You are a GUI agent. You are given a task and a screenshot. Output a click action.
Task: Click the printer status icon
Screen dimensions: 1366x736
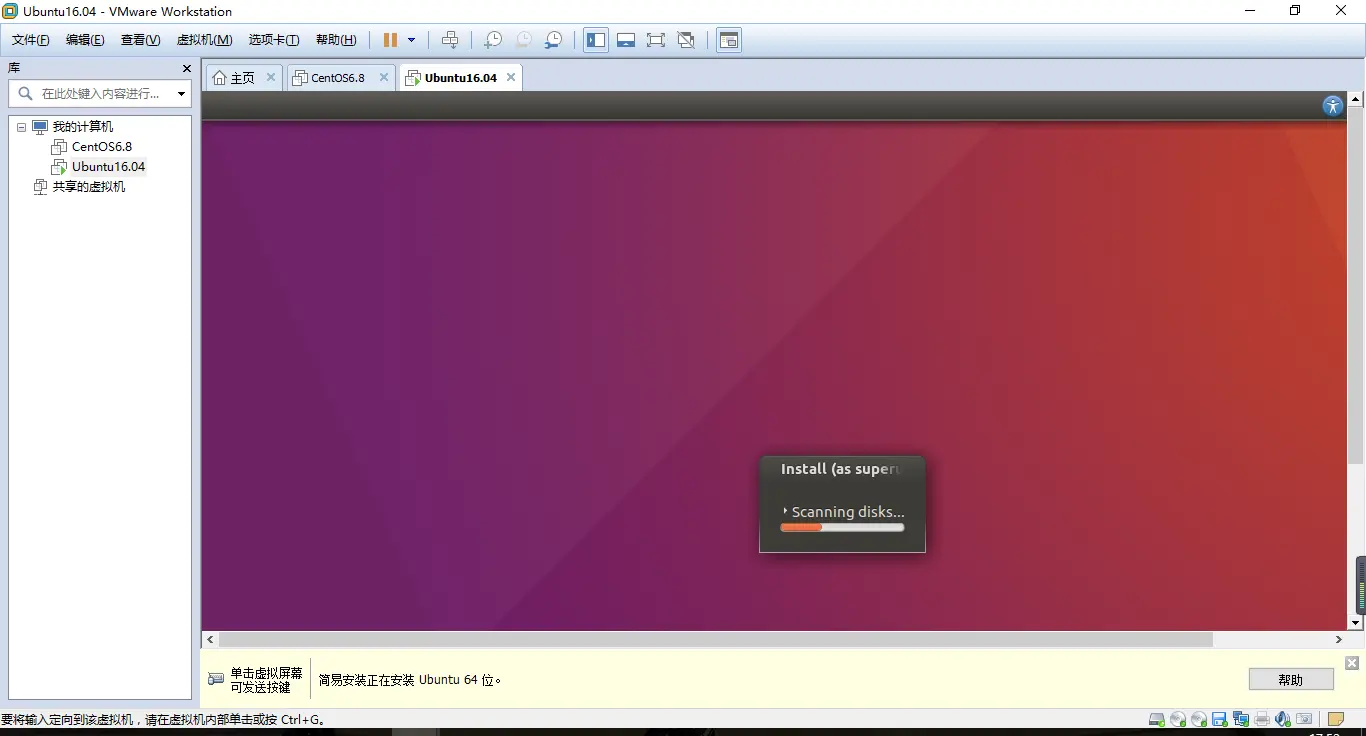pos(1262,719)
